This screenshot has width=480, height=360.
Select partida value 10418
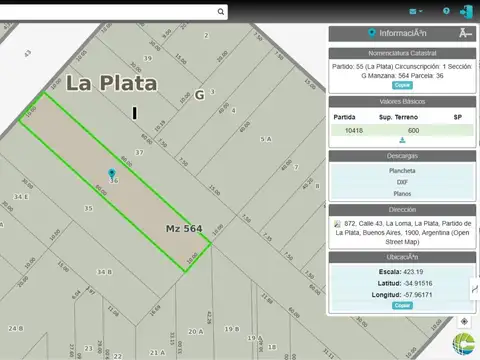pos(354,130)
